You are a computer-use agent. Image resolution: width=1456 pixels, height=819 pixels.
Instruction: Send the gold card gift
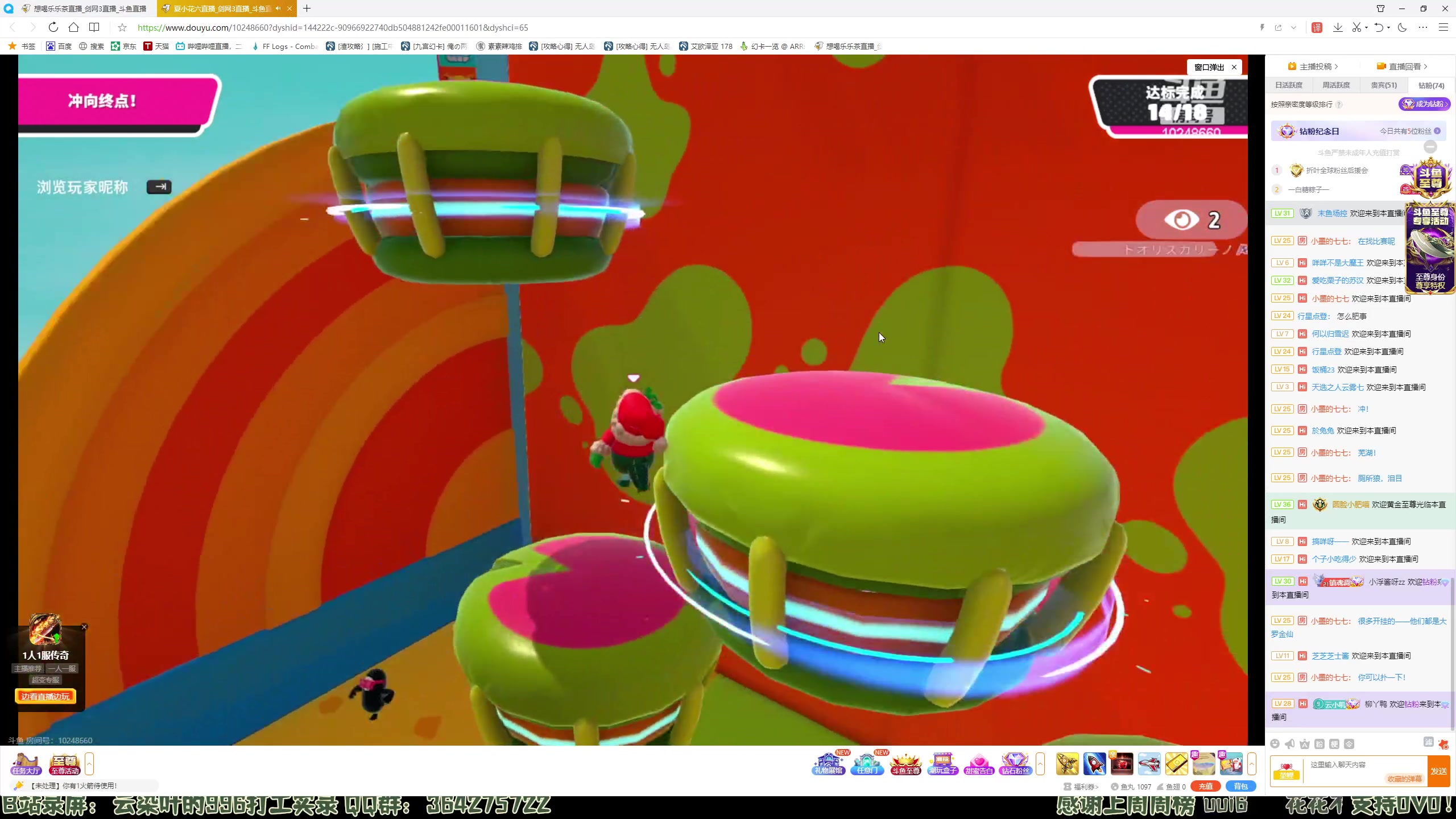click(x=1176, y=764)
